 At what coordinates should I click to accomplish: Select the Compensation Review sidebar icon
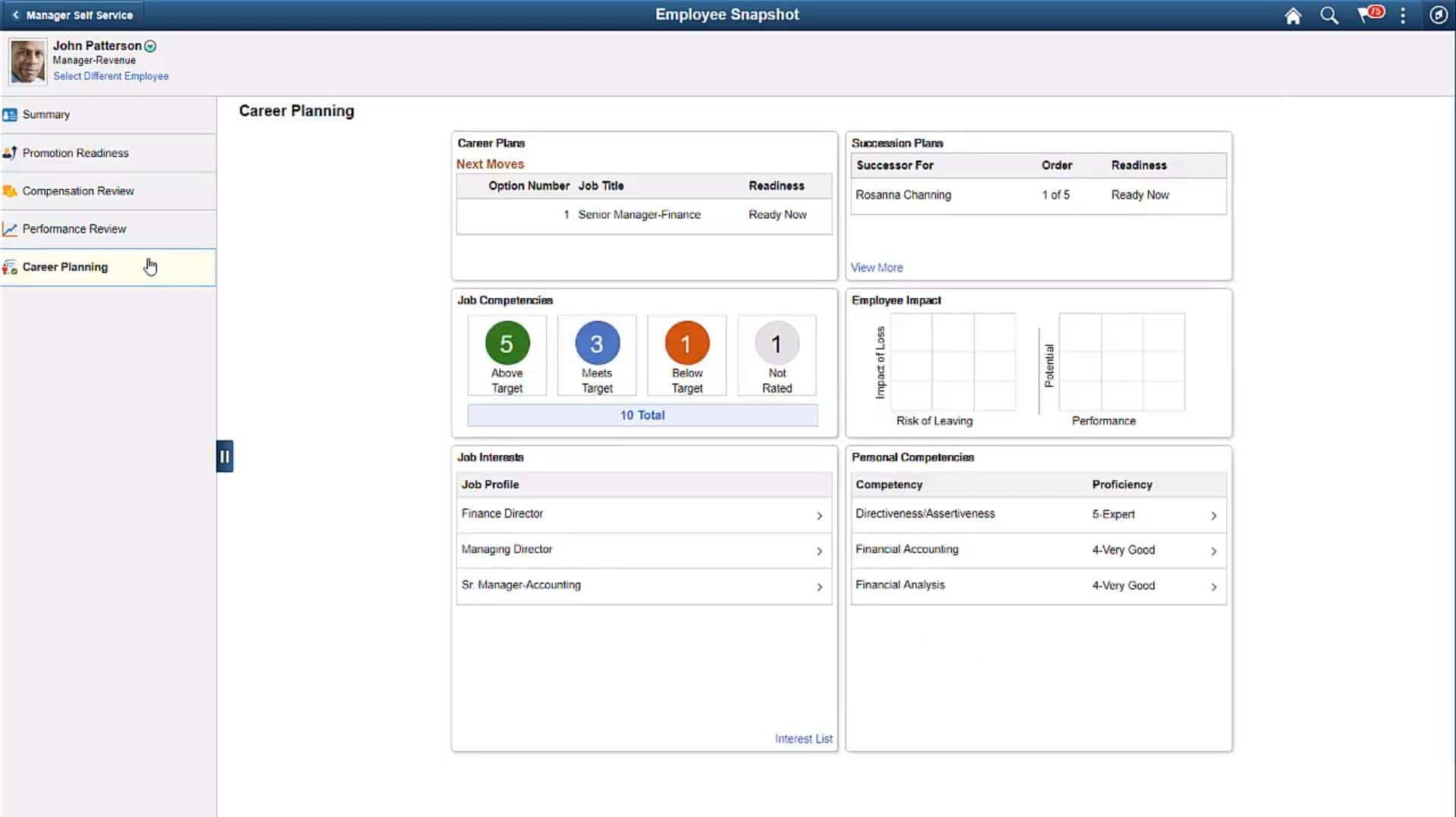(11, 190)
